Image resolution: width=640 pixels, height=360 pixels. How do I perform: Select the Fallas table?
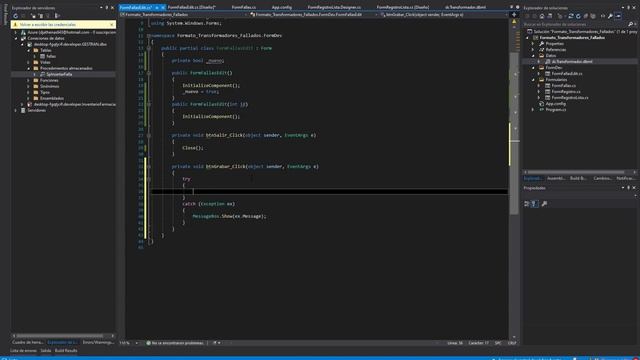click(51, 56)
